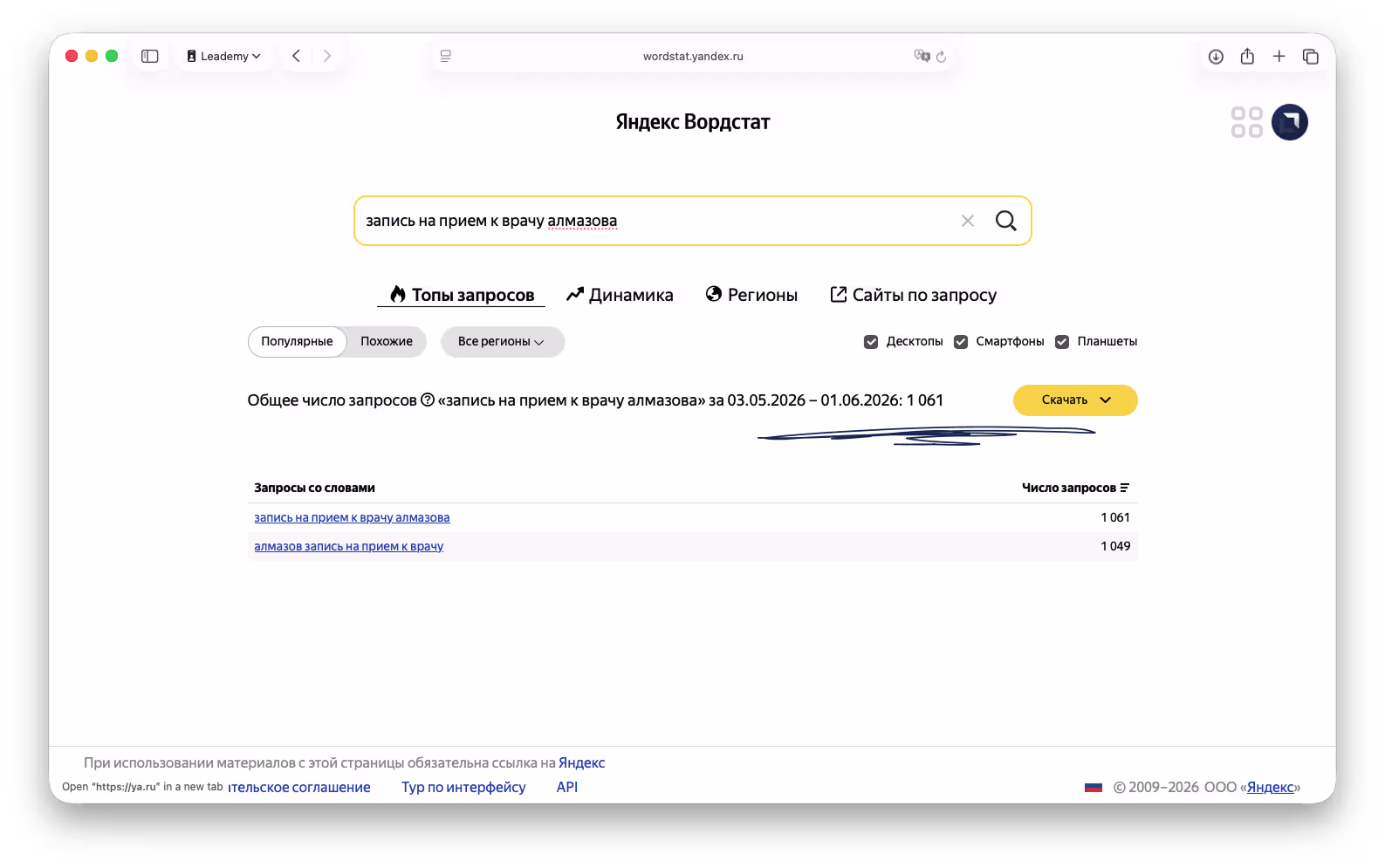Image resolution: width=1385 pixels, height=868 pixels.
Task: Reload the page with the refresh icon
Action: click(x=942, y=57)
